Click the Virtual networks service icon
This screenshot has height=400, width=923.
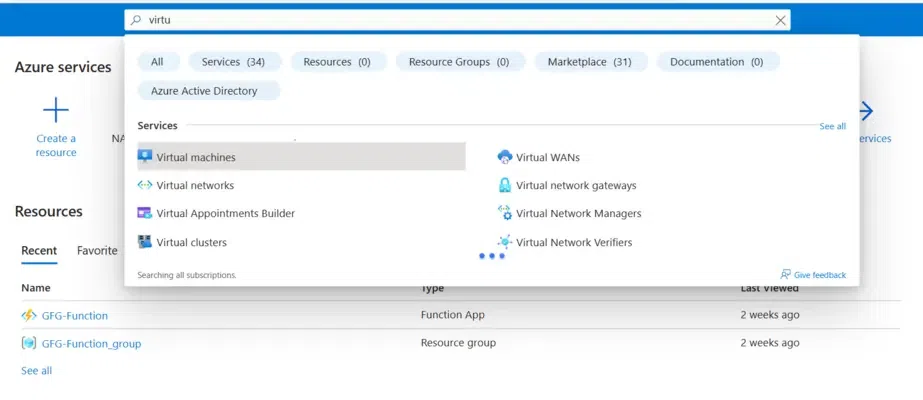[x=145, y=185]
